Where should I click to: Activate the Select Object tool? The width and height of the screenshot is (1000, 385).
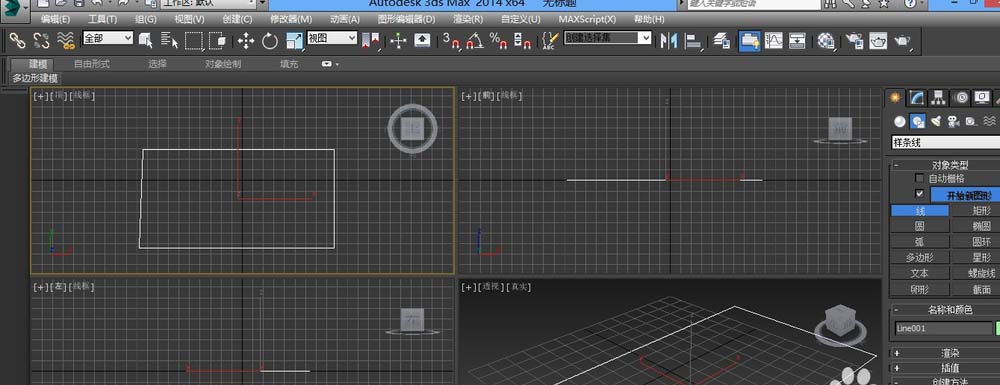146,41
